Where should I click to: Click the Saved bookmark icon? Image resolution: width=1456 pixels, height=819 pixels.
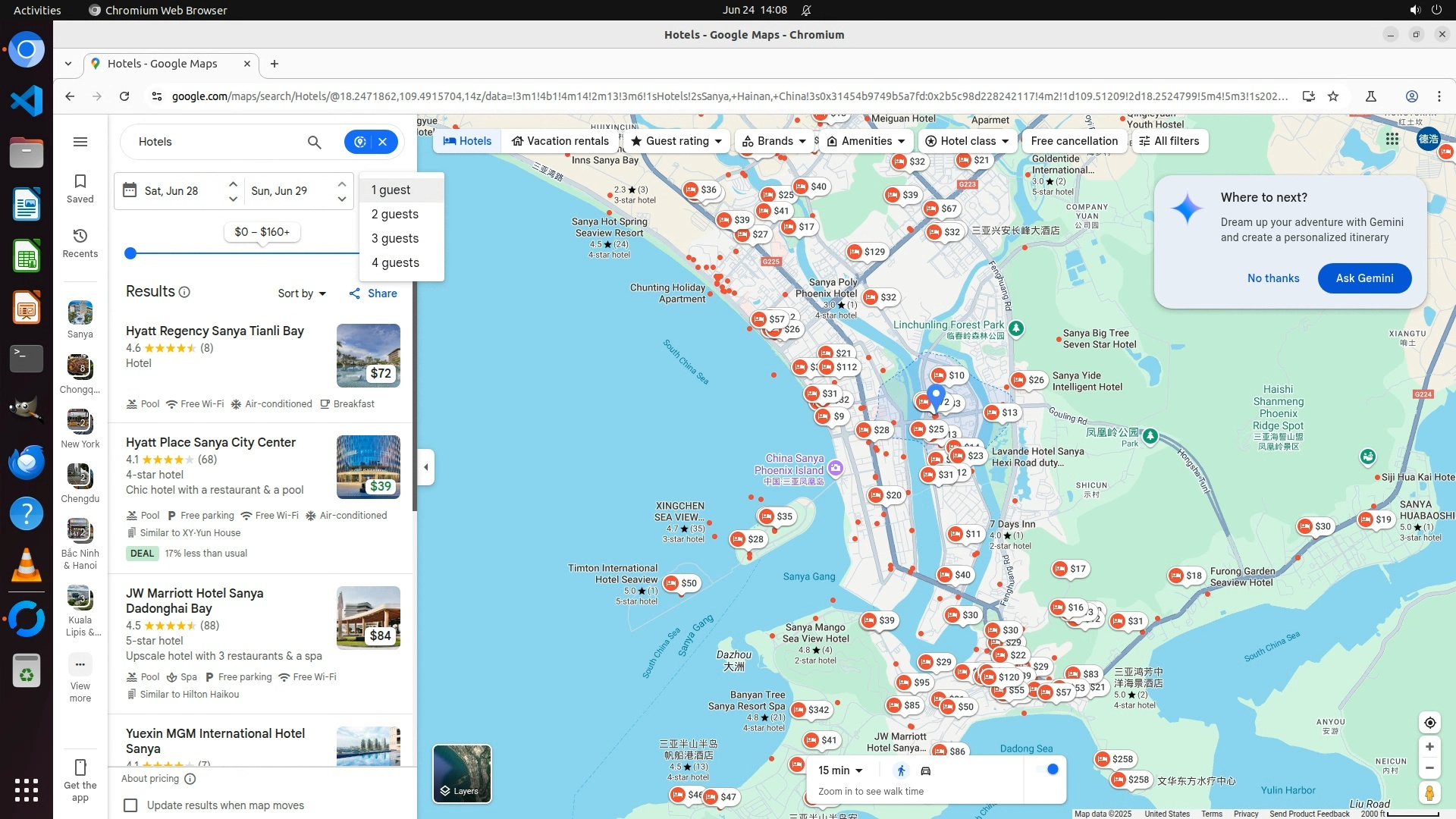(x=80, y=182)
